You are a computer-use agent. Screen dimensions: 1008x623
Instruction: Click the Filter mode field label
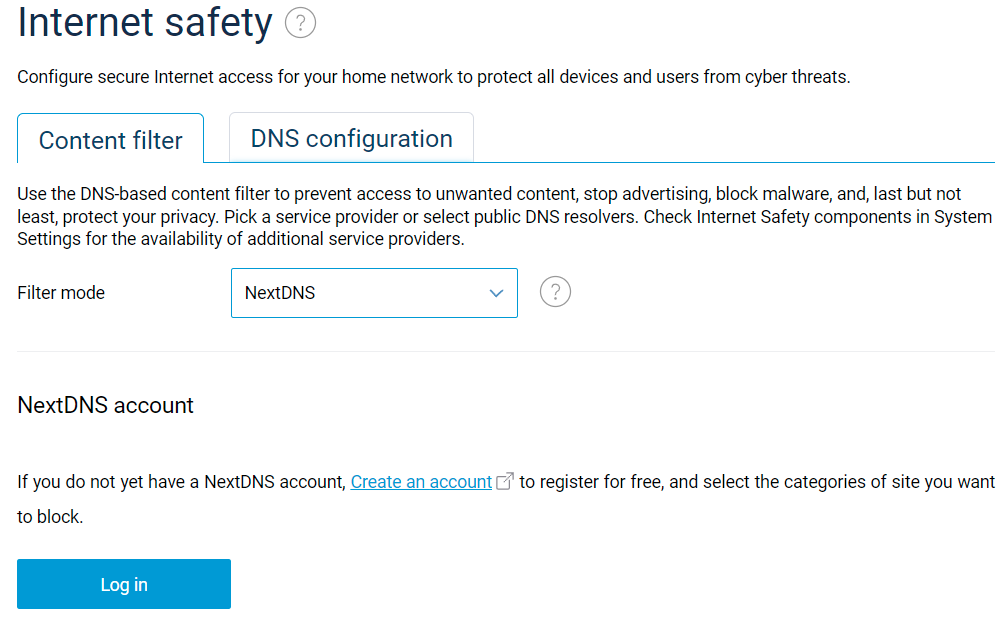[61, 293]
